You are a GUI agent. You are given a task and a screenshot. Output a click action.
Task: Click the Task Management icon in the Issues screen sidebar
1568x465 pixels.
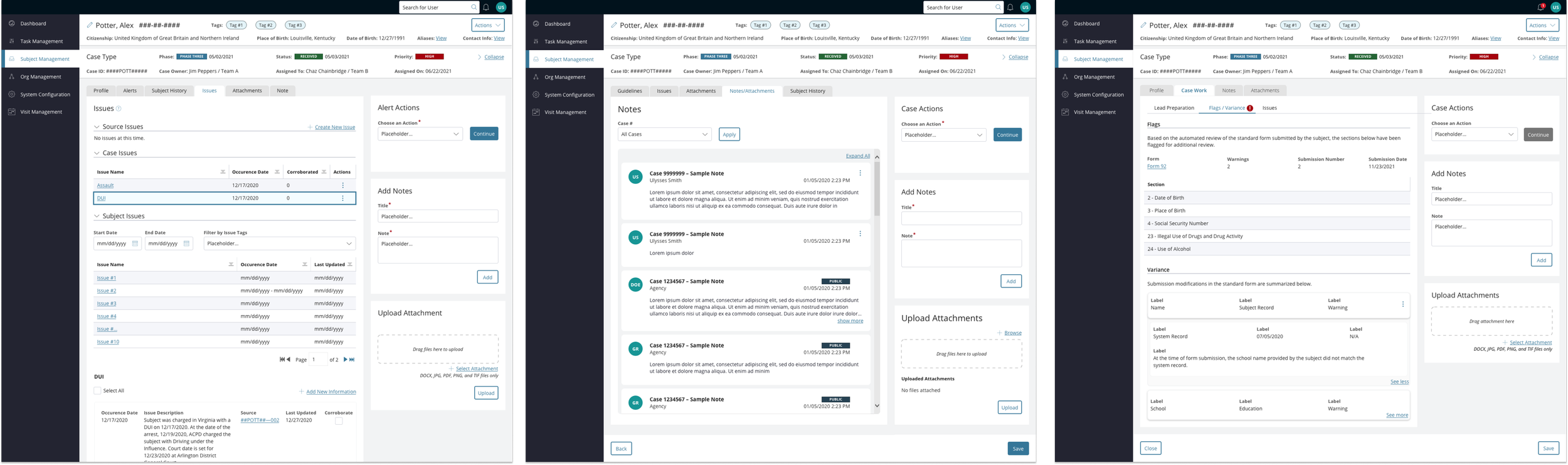tap(12, 41)
